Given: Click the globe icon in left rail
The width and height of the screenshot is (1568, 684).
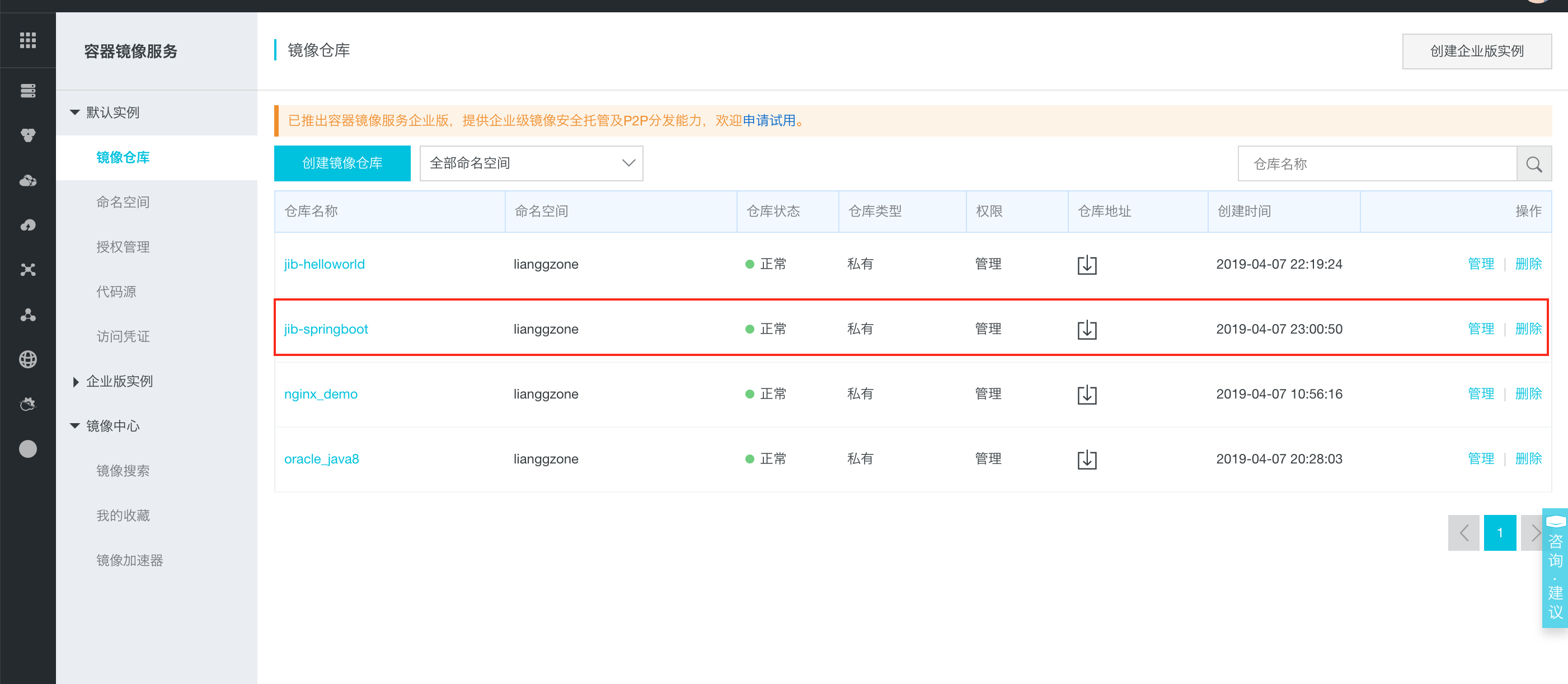Looking at the screenshot, I should click(28, 359).
